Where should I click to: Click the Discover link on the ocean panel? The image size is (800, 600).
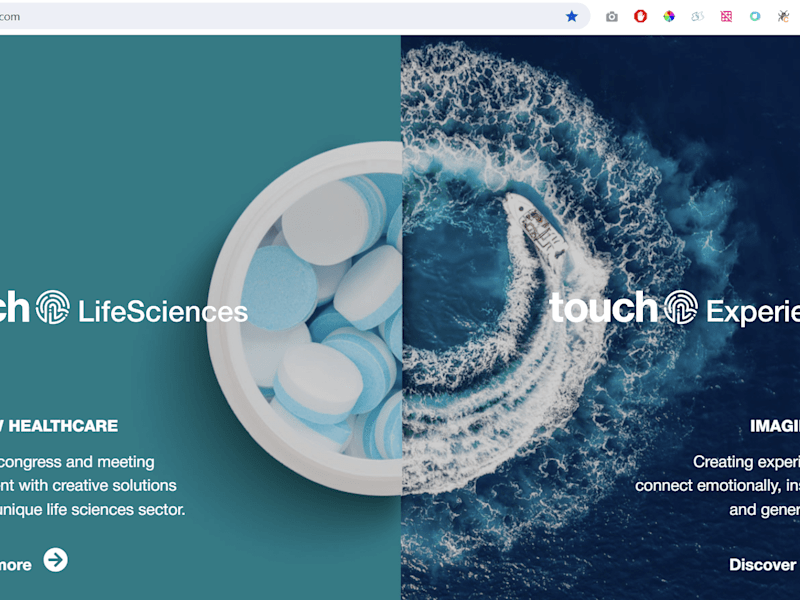click(763, 565)
